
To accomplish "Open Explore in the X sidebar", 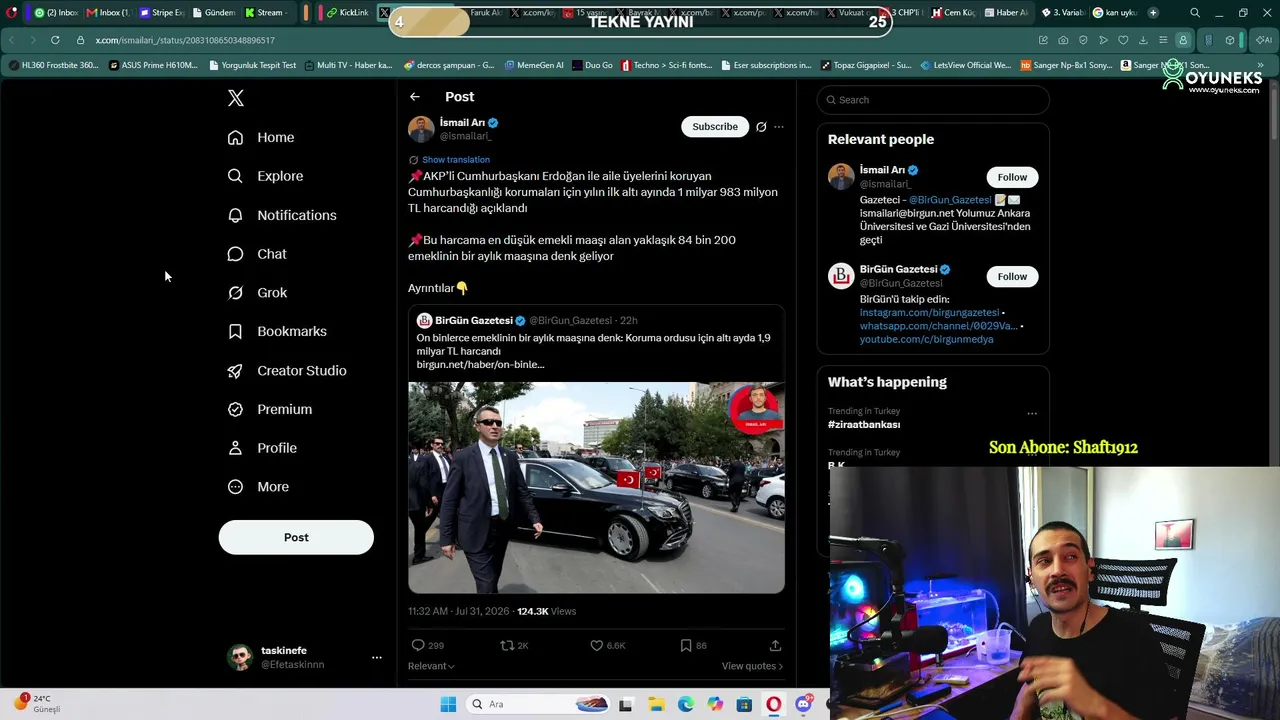I will (x=265, y=176).
